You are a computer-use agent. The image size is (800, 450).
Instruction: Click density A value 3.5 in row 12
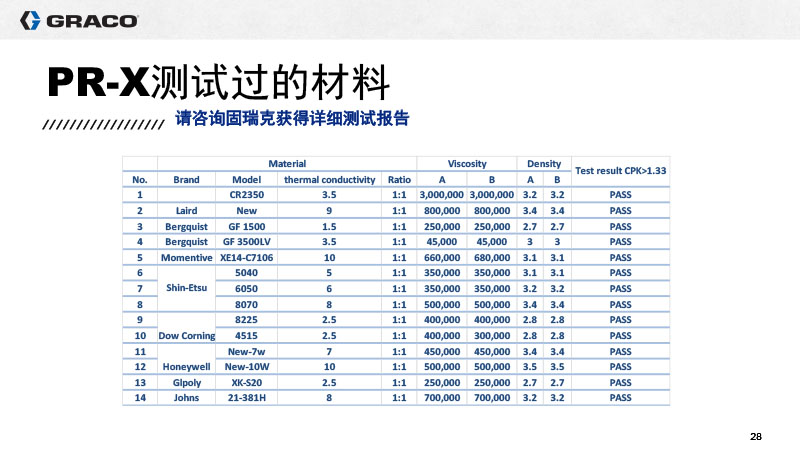click(x=530, y=367)
